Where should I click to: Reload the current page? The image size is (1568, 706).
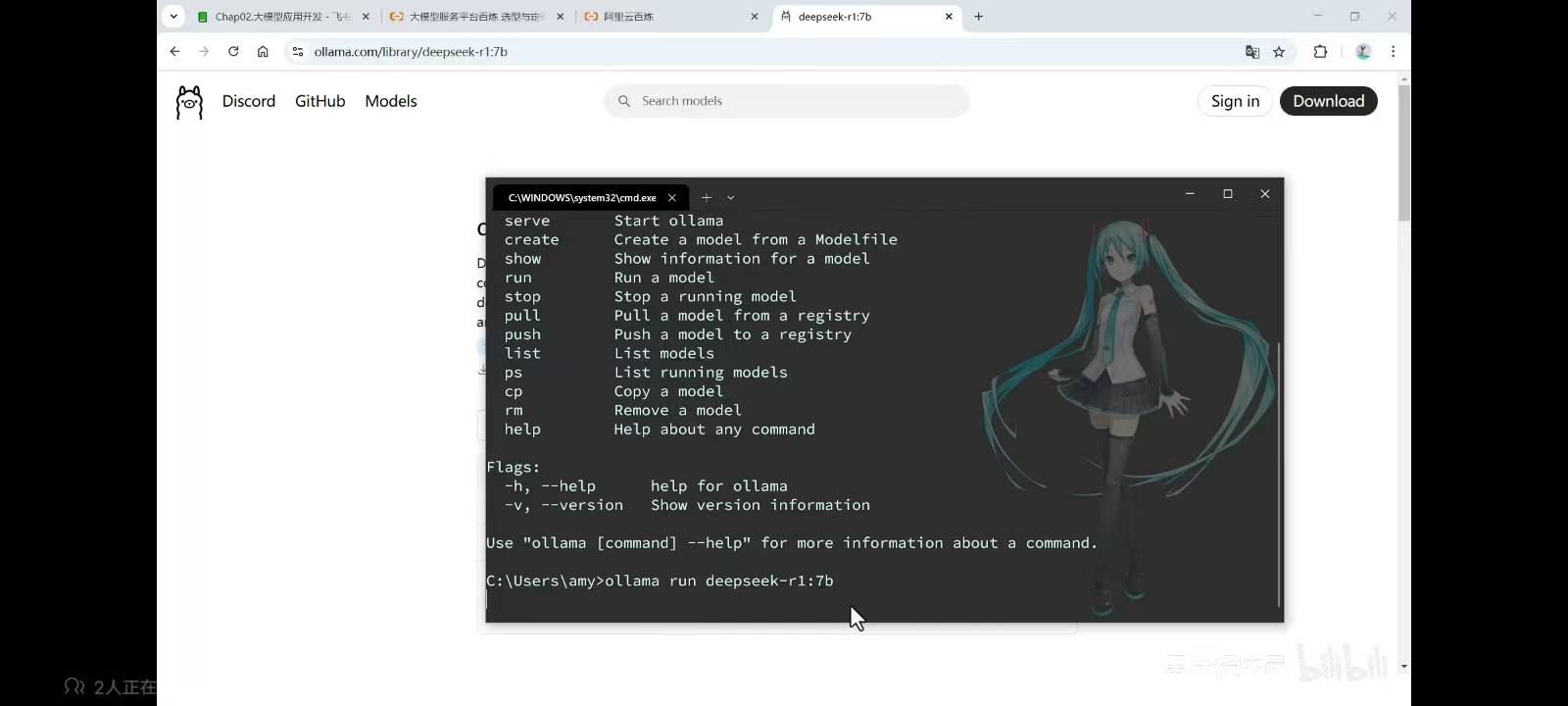(x=233, y=52)
